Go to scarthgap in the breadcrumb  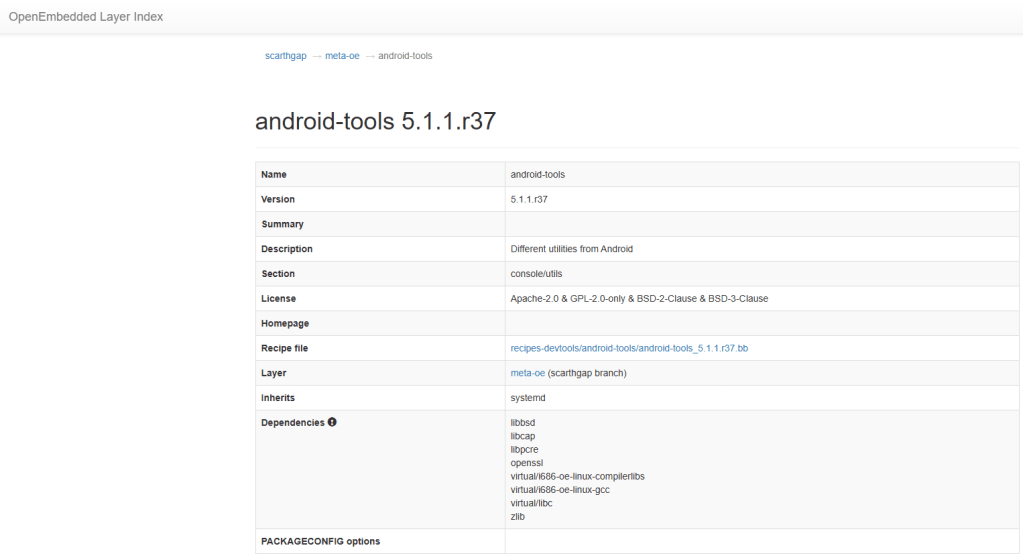285,56
